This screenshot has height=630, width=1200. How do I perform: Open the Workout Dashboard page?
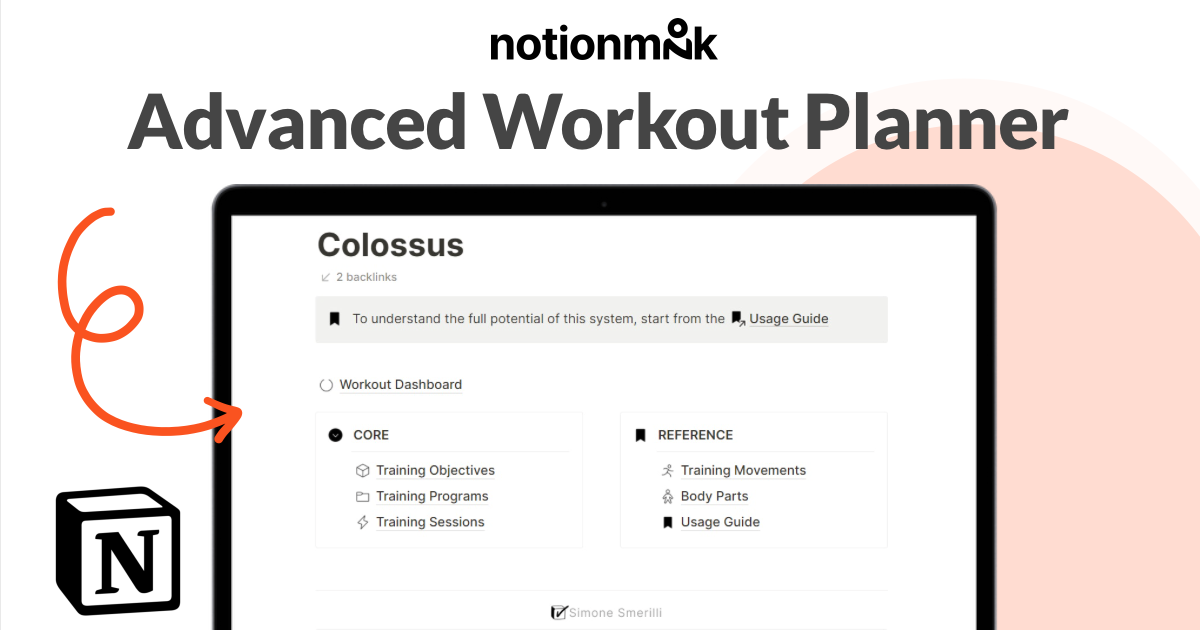(401, 384)
